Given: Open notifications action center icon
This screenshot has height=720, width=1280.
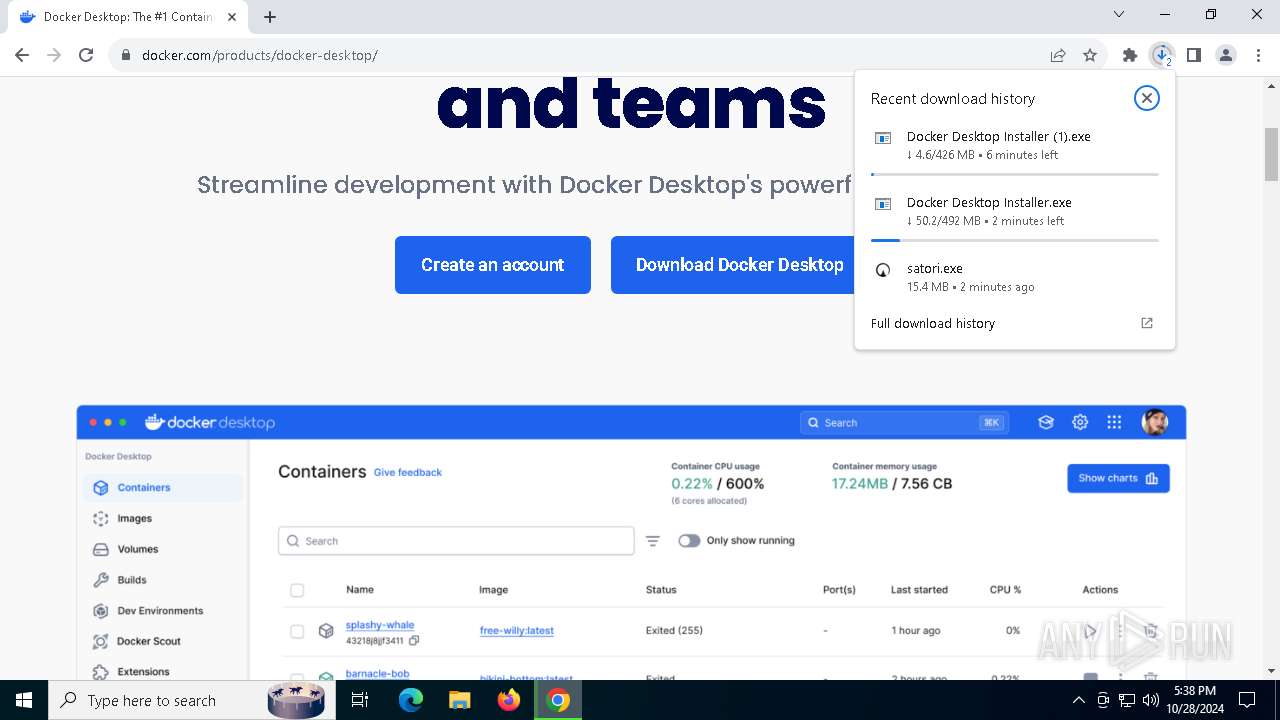Looking at the screenshot, I should [x=1247, y=700].
